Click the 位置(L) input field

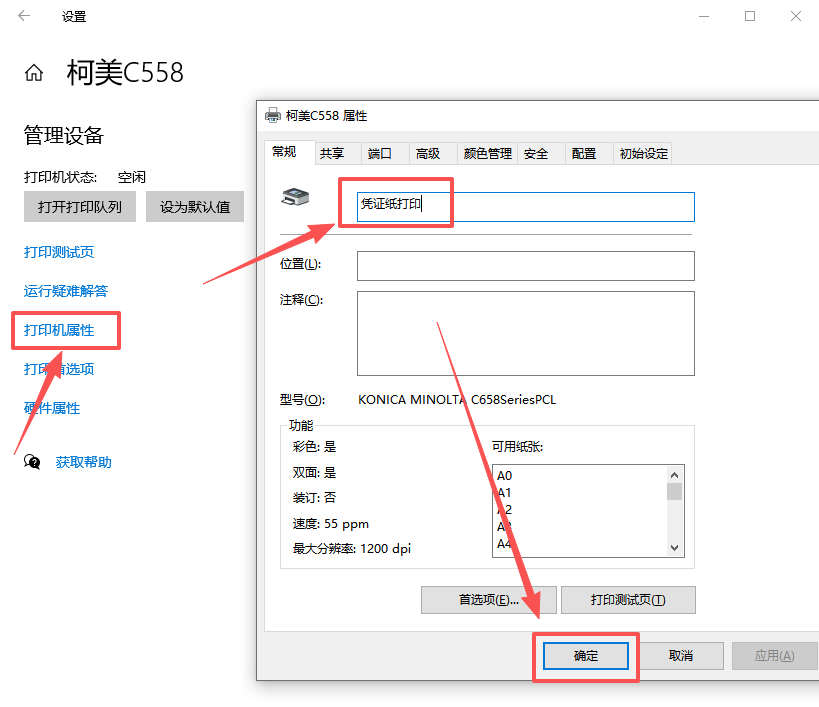pos(525,266)
